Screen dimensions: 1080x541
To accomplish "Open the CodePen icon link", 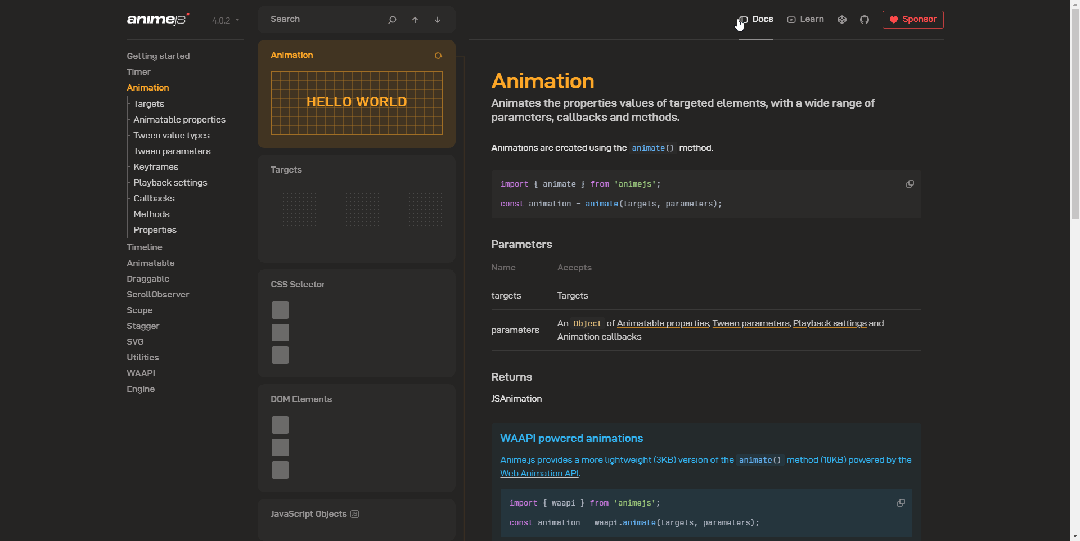I will click(842, 20).
